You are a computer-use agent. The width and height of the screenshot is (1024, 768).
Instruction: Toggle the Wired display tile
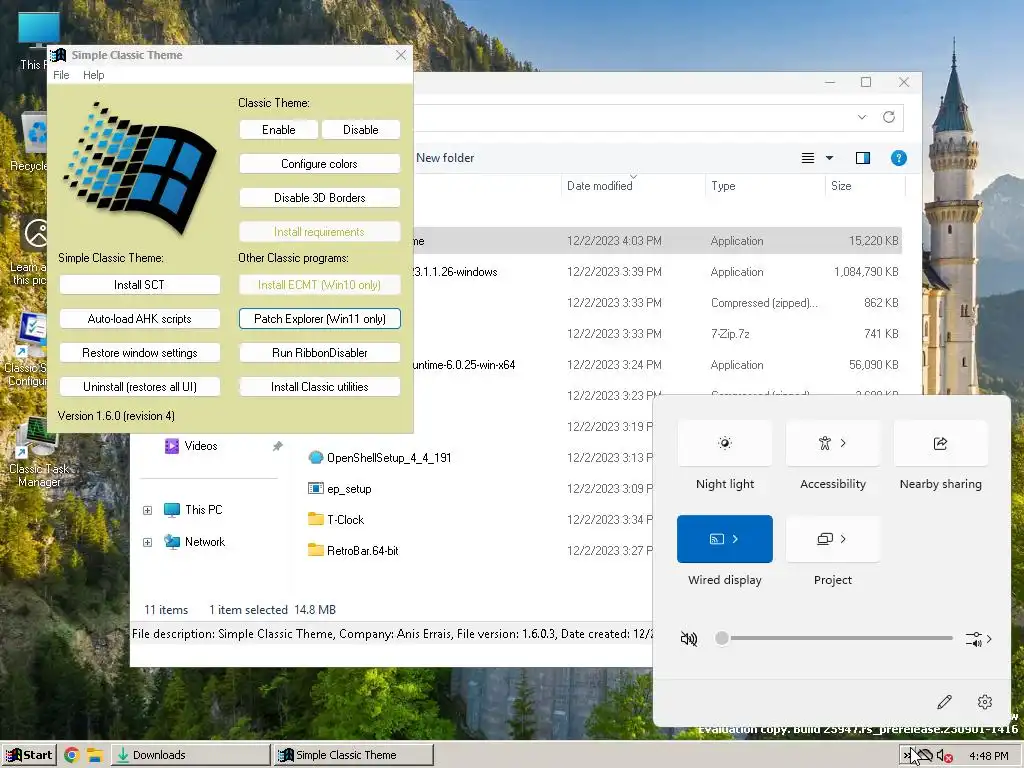(x=724, y=539)
